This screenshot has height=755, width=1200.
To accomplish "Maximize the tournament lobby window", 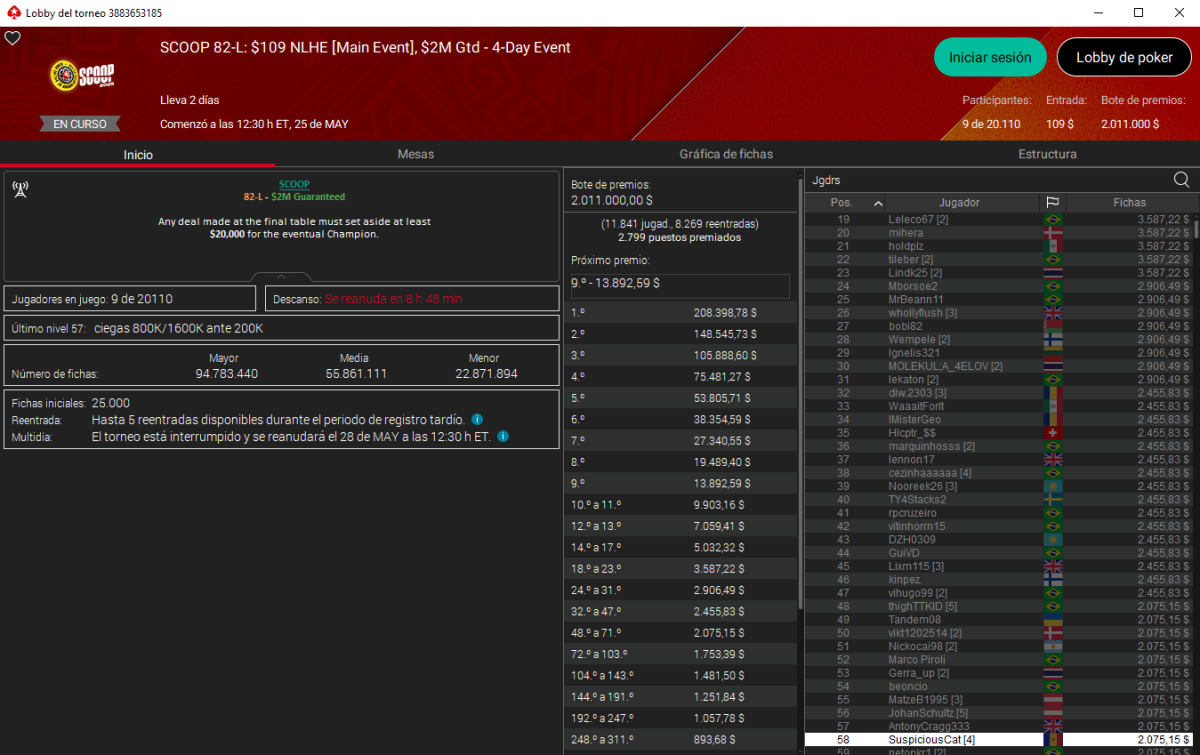I will (x=1138, y=13).
